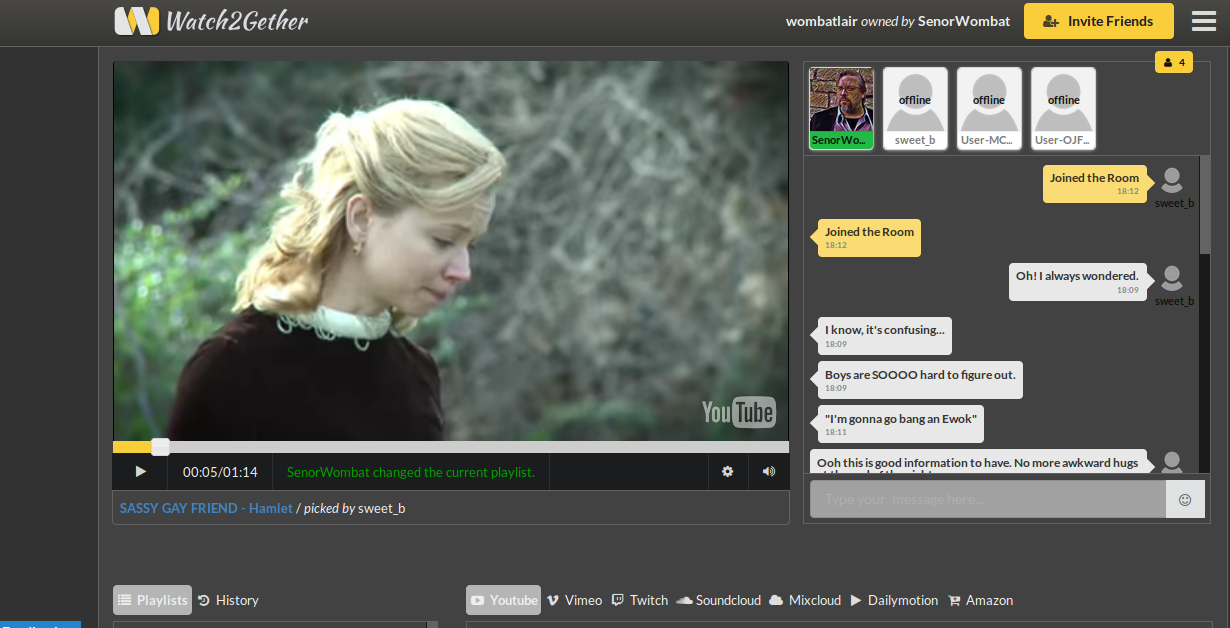Click the 'I'm gonna go bang an Ewok' message
Screen dimensions: 1230x628
click(900, 424)
